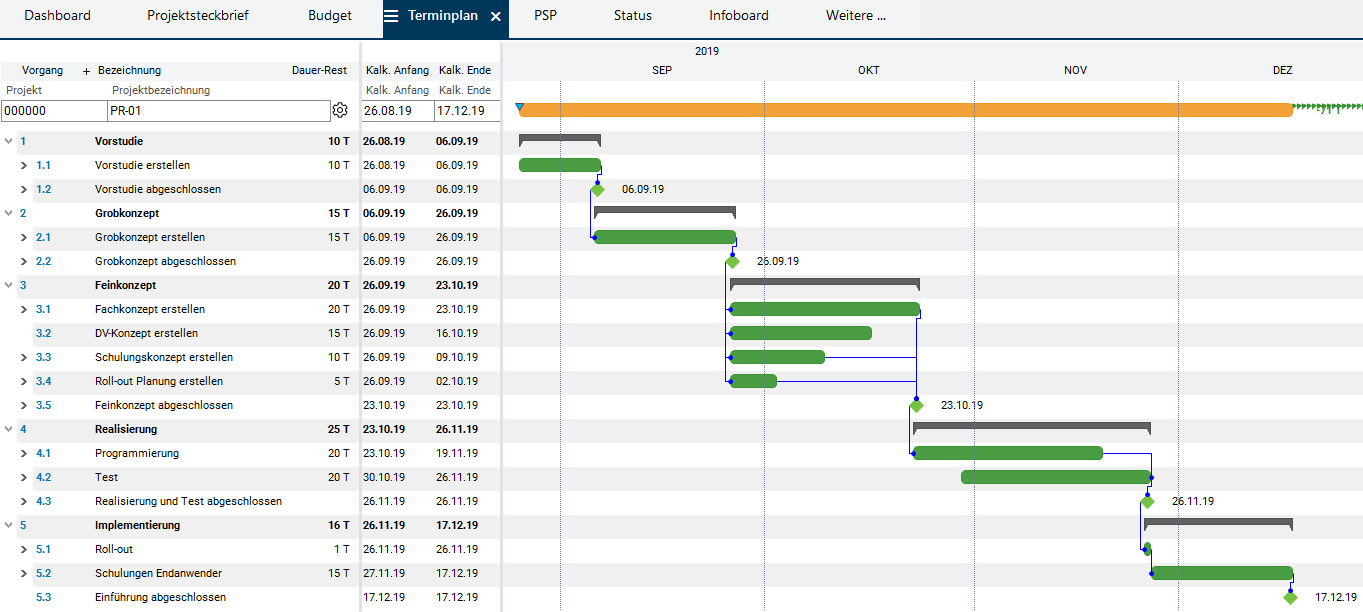Collapse the Vorstudie group row
Viewport: 1363px width, 612px height.
click(9, 141)
